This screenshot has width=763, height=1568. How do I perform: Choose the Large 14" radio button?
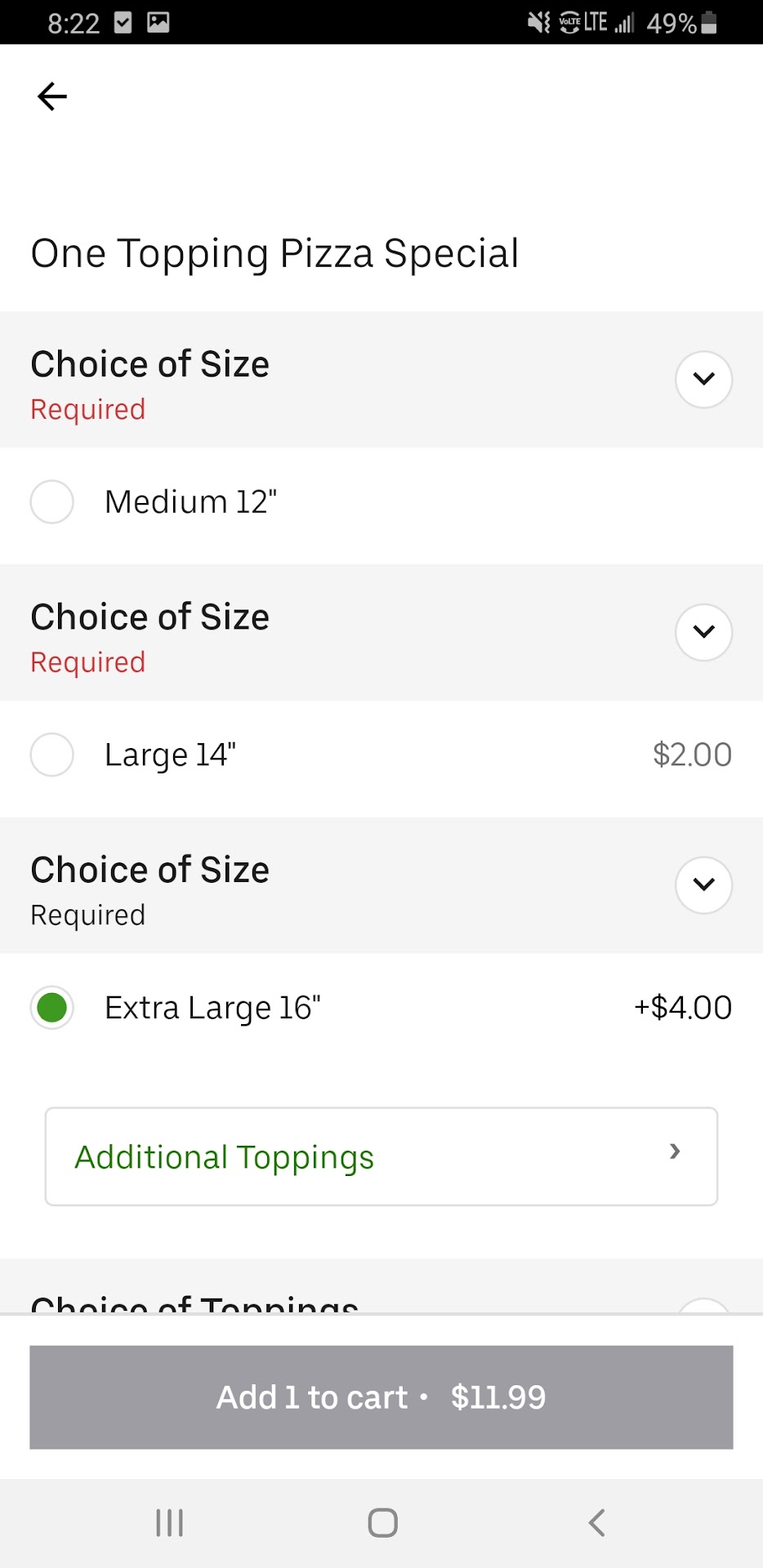[x=52, y=755]
